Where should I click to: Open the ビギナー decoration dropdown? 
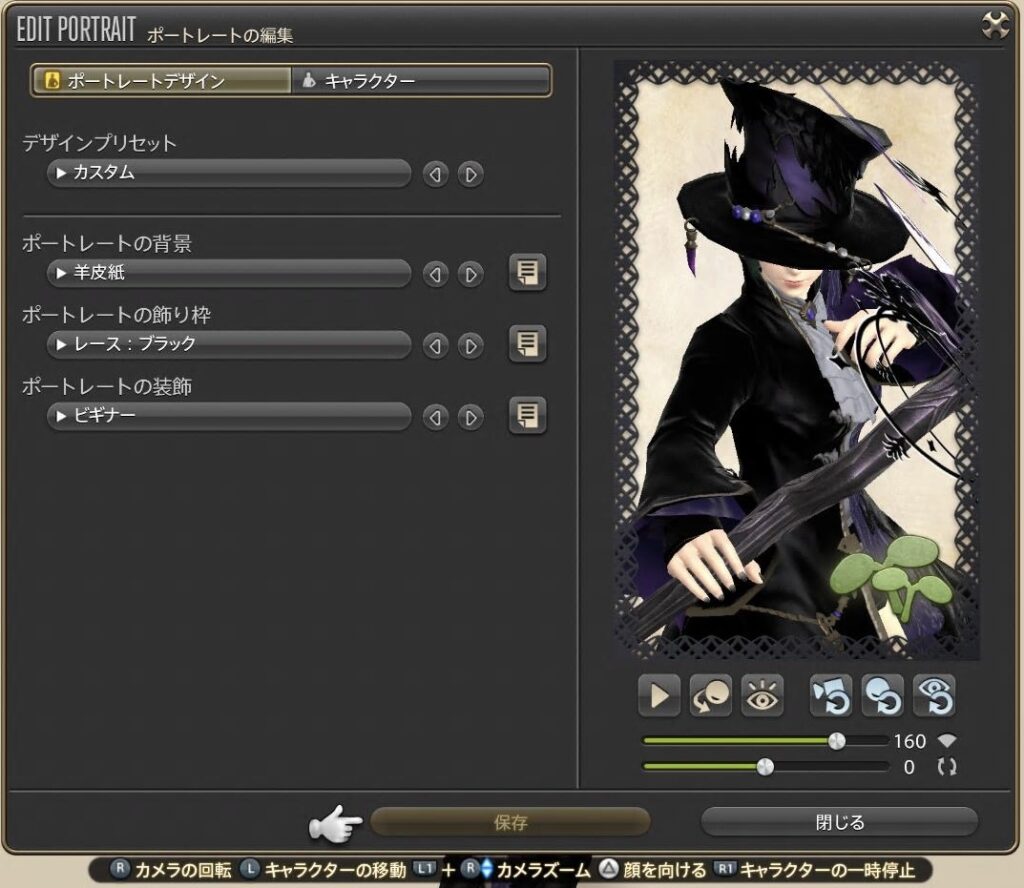[x=229, y=416]
